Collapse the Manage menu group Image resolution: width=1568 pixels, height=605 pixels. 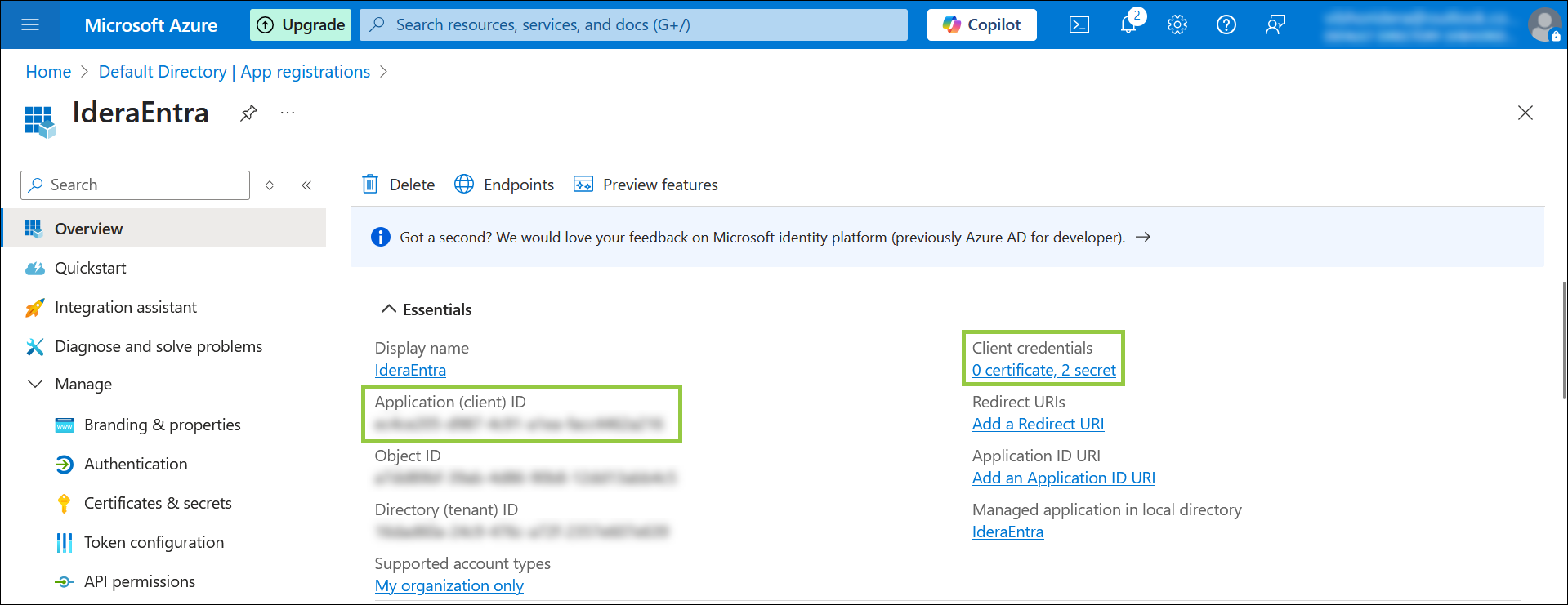pyautogui.click(x=35, y=384)
